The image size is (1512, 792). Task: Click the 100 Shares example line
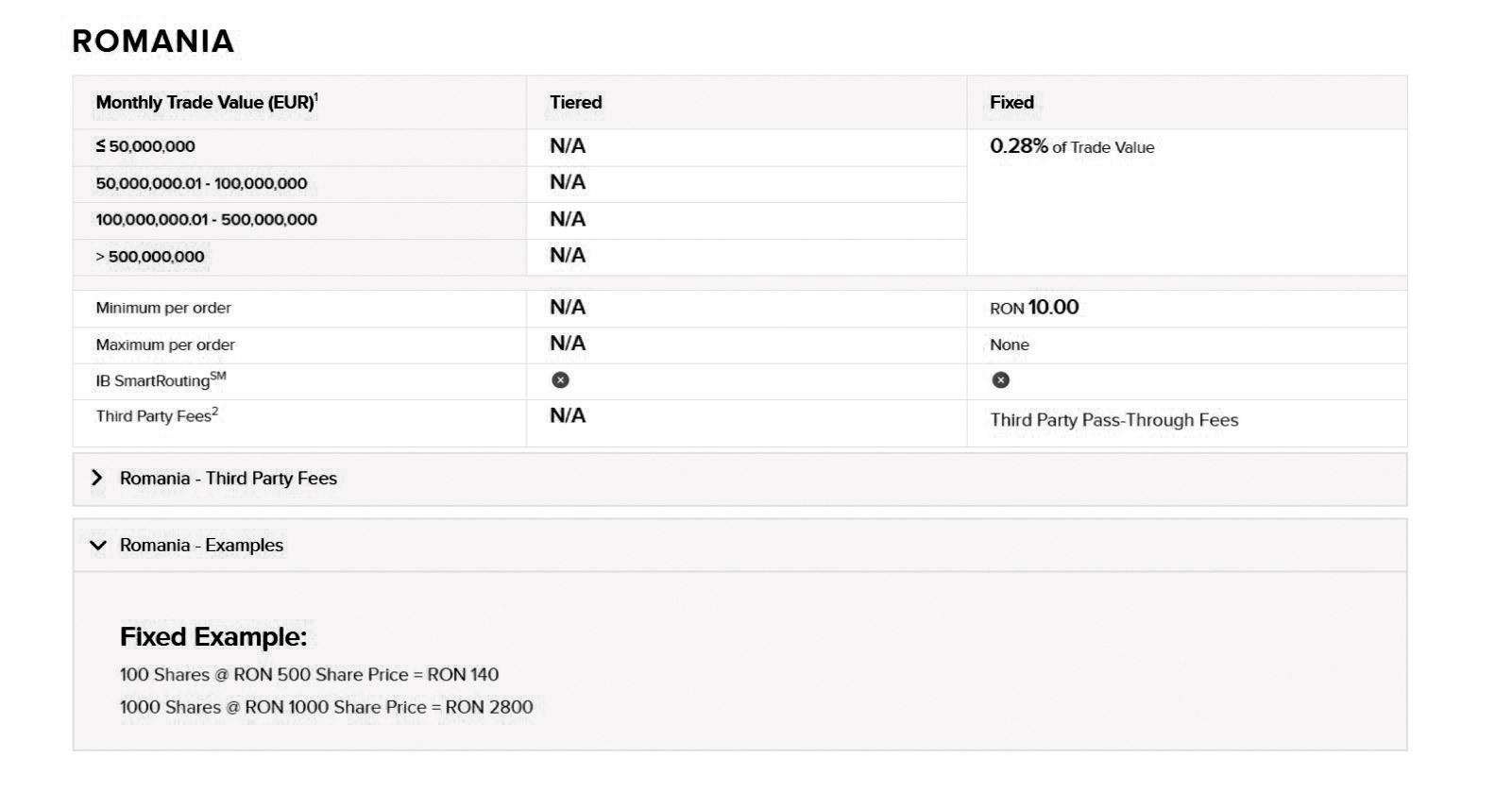[x=309, y=675]
